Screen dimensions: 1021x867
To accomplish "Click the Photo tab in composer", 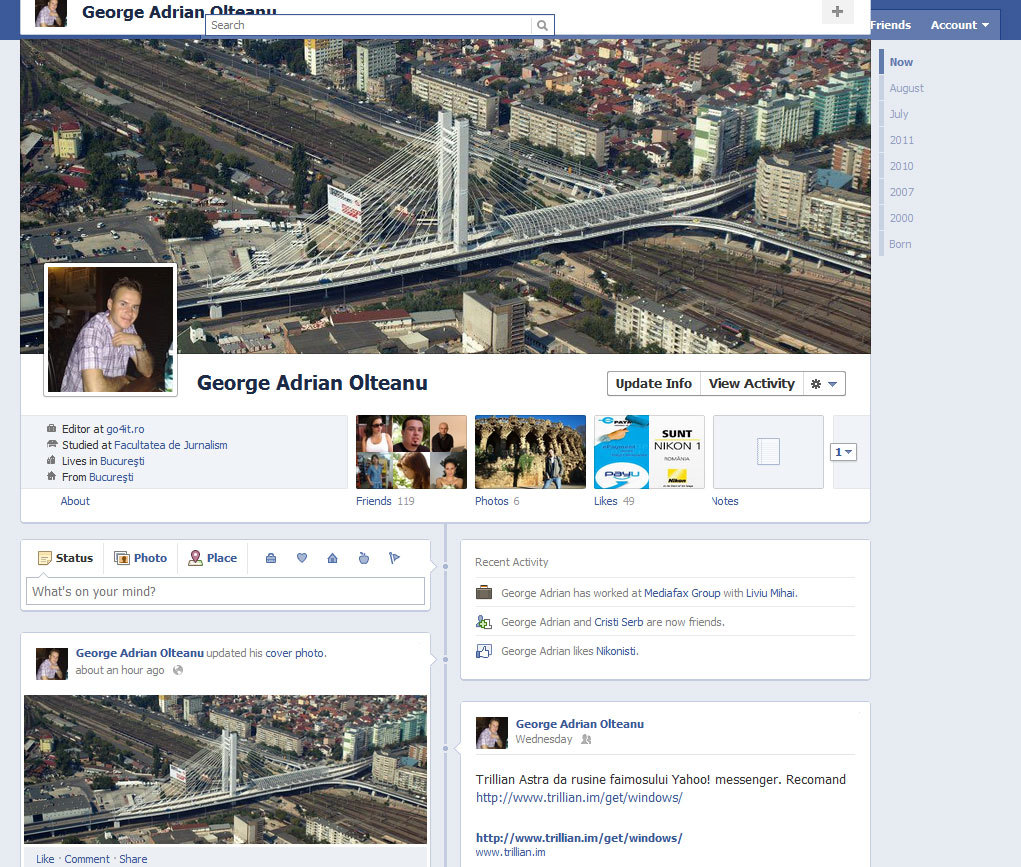I will [141, 558].
